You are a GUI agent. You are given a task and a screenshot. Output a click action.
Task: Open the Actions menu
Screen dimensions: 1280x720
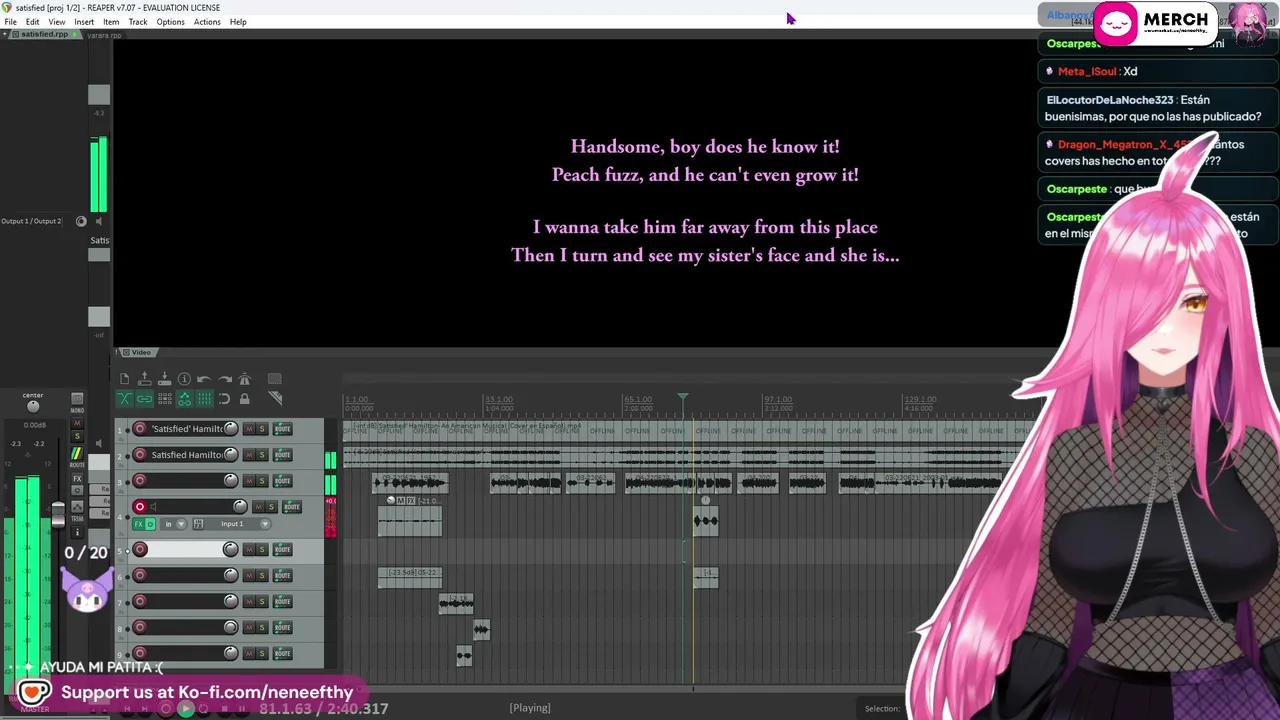pos(207,22)
